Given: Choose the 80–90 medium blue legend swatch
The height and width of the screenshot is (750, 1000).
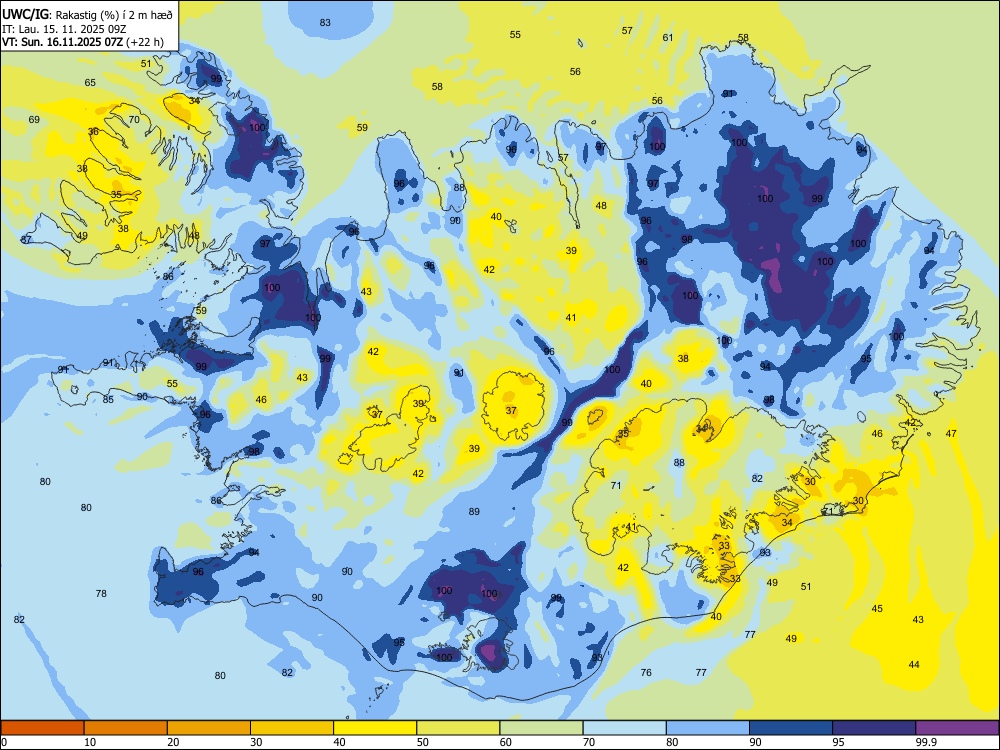Looking at the screenshot, I should [707, 728].
